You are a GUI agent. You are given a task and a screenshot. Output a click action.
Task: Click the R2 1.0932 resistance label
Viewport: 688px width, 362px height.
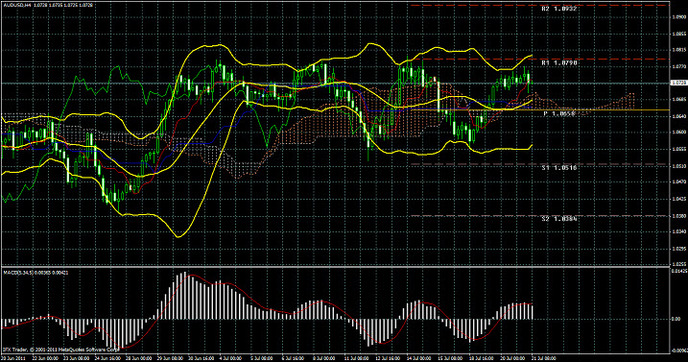tap(559, 9)
